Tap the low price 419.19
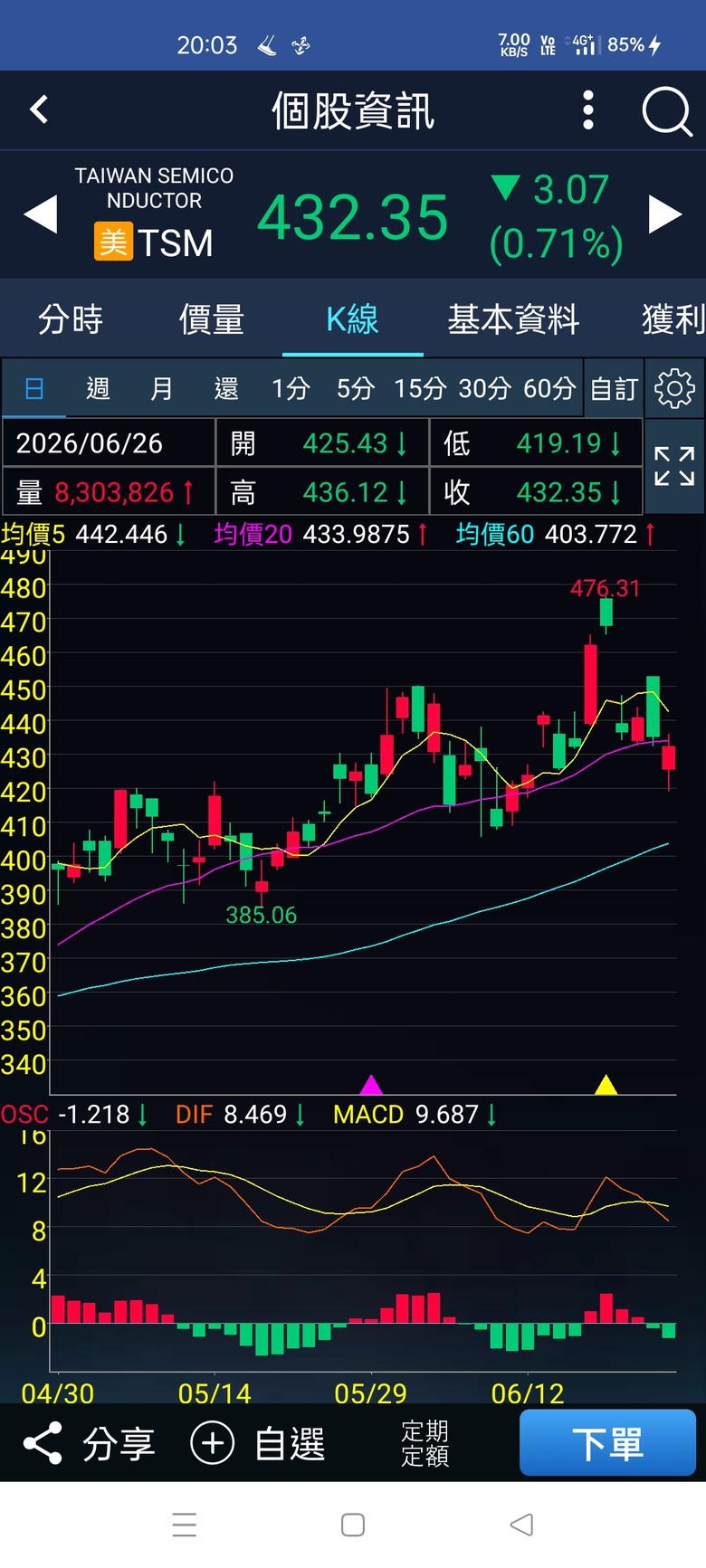 558,443
